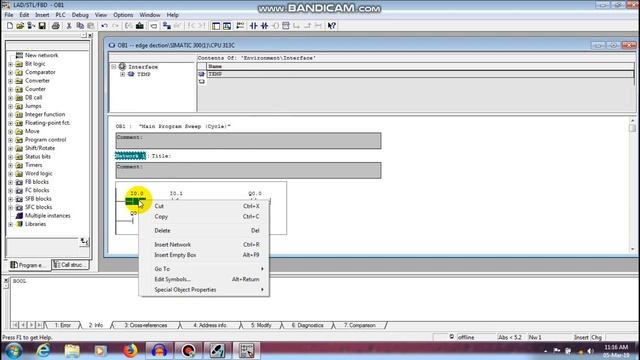Select the Program control folder label

(x=45, y=140)
